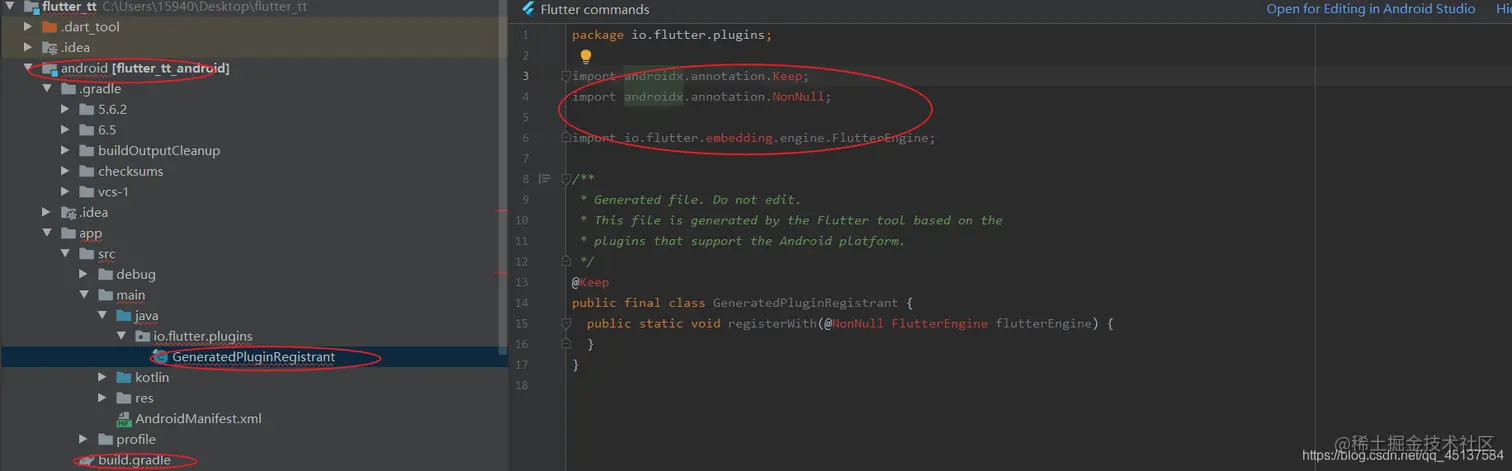The width and height of the screenshot is (1512, 471).
Task: Click line number 17 in the gutter
Action: point(524,364)
